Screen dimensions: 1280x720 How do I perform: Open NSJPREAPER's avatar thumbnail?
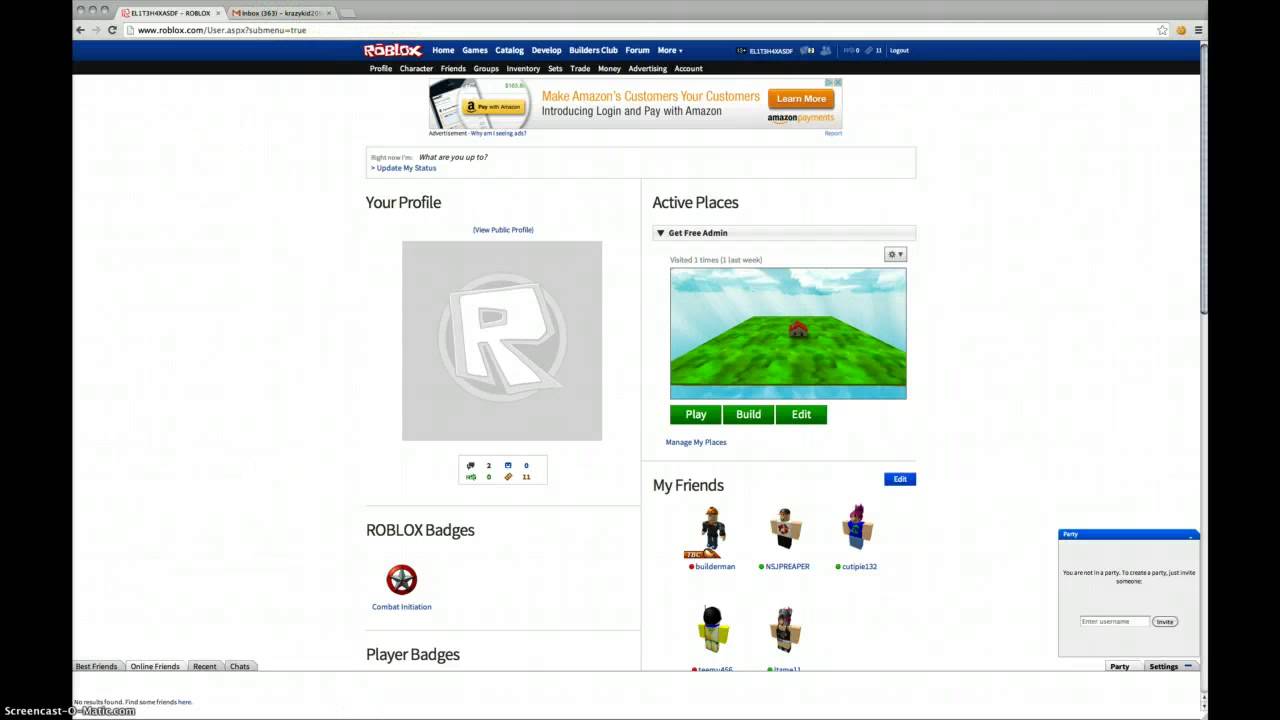[x=785, y=529]
